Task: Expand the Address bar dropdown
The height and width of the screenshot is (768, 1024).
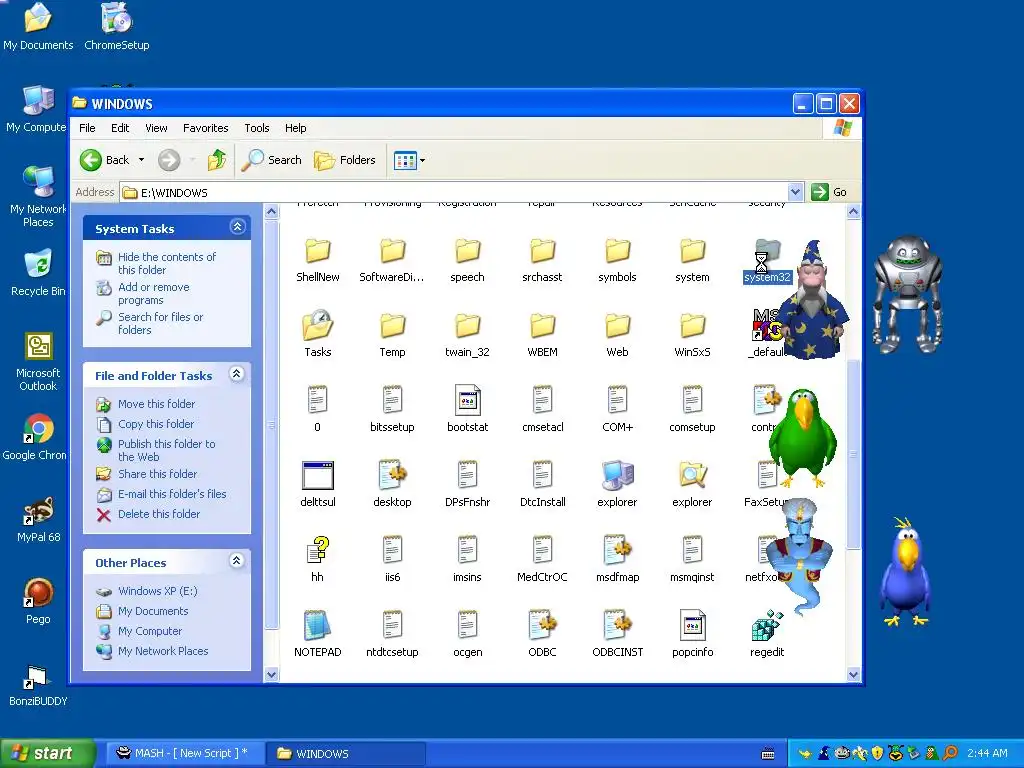Action: 795,192
